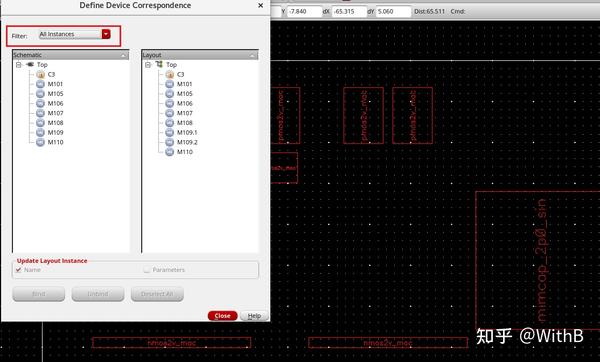Click M101 transistor icon in Schematic tree
This screenshot has width=600, height=362.
(x=41, y=84)
